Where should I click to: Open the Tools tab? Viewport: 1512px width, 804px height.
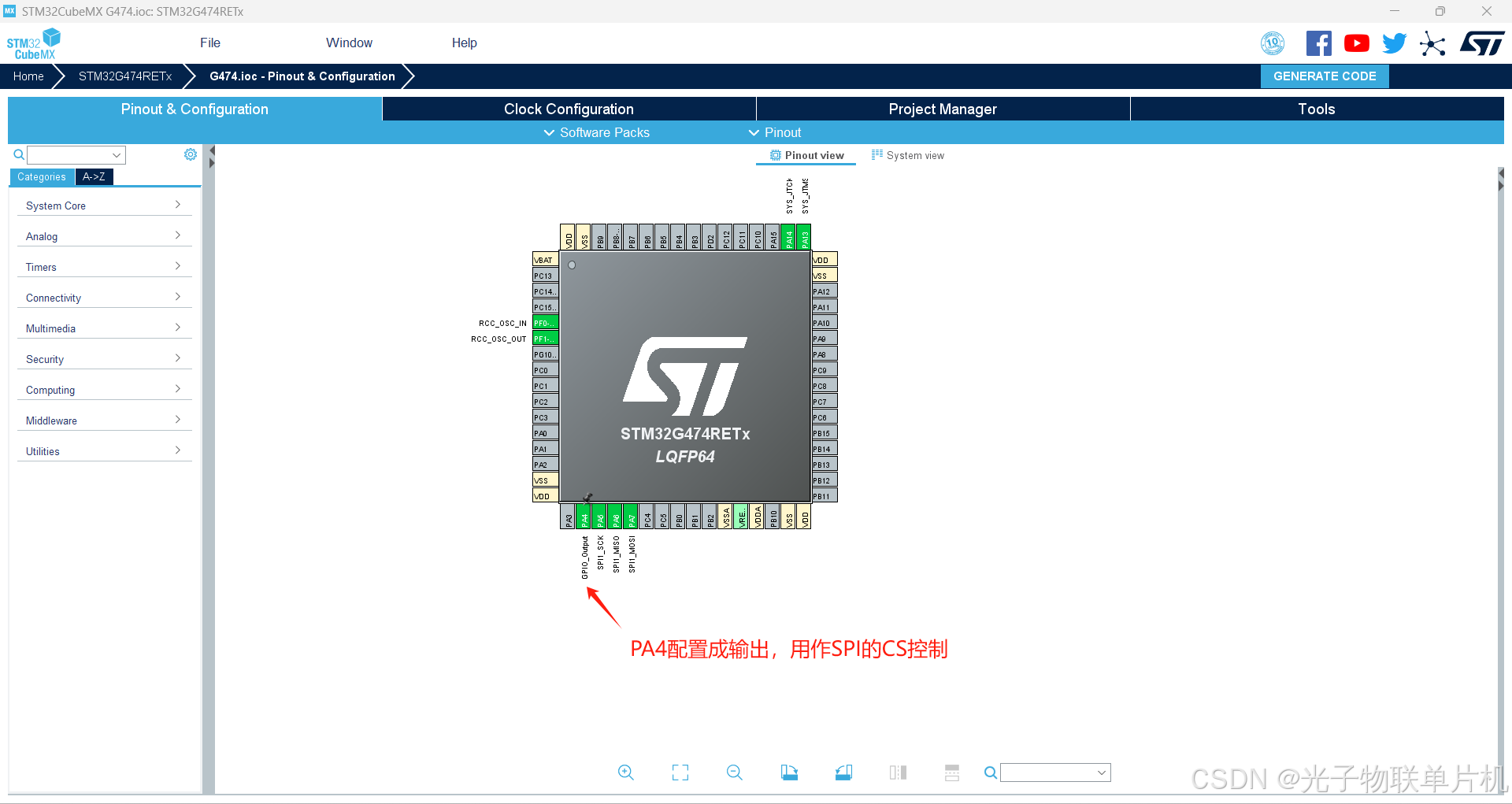[x=1317, y=109]
